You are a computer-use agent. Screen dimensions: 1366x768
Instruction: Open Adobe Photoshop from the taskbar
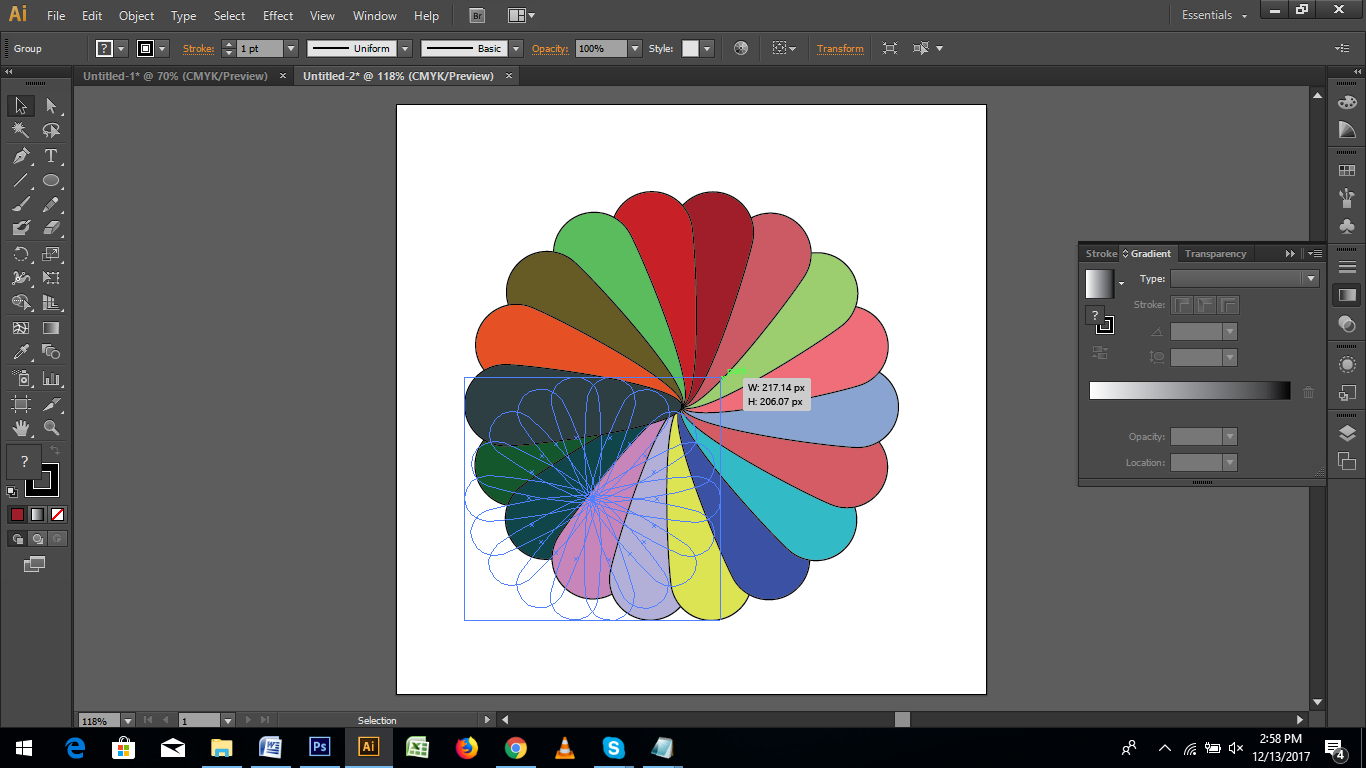coord(320,748)
